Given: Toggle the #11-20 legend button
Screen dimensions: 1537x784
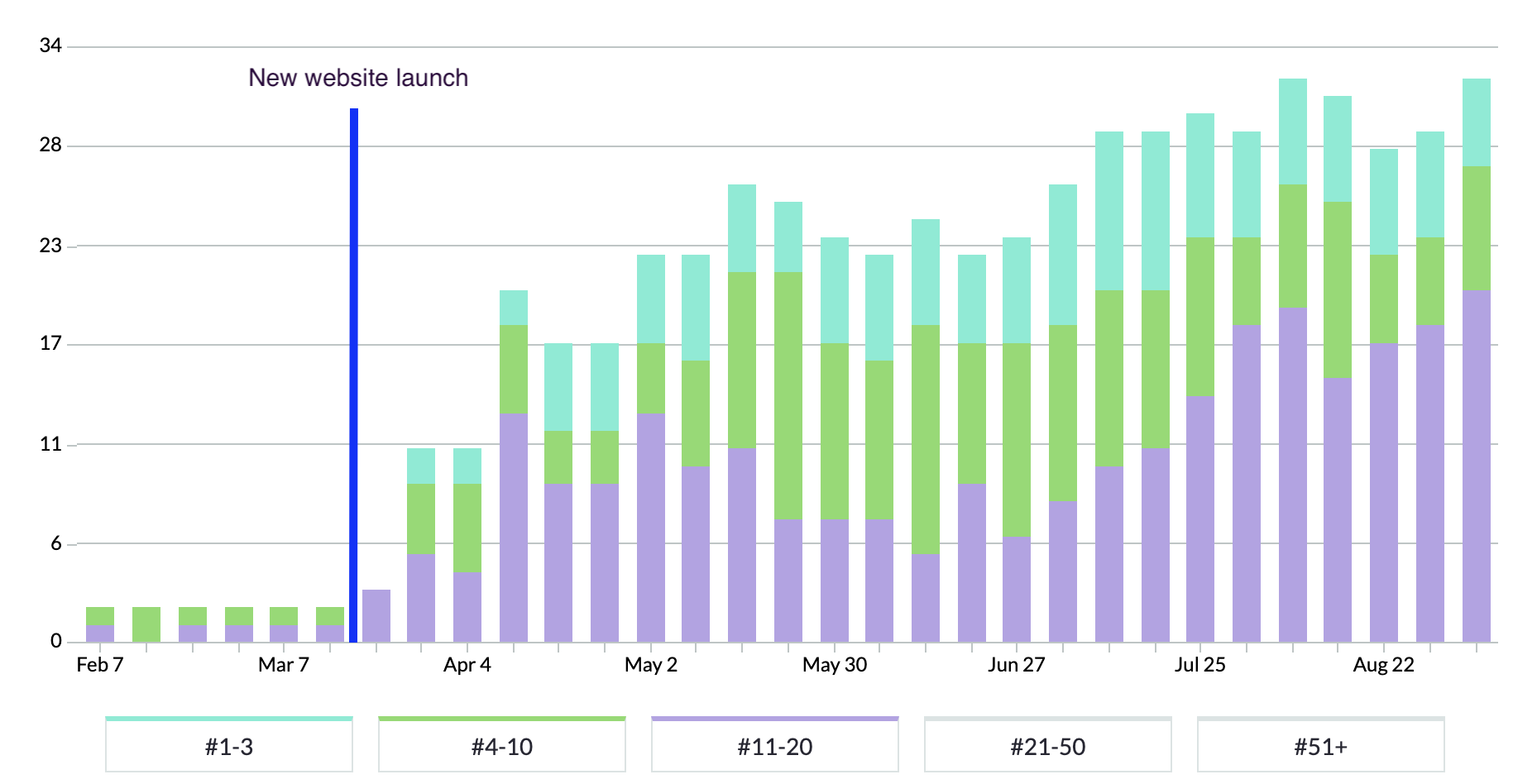Looking at the screenshot, I should pos(775,746).
